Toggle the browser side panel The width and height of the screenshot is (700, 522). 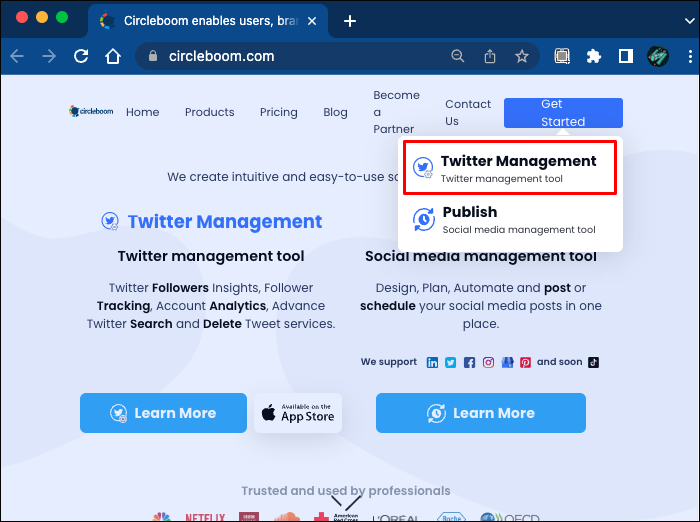tap(625, 56)
